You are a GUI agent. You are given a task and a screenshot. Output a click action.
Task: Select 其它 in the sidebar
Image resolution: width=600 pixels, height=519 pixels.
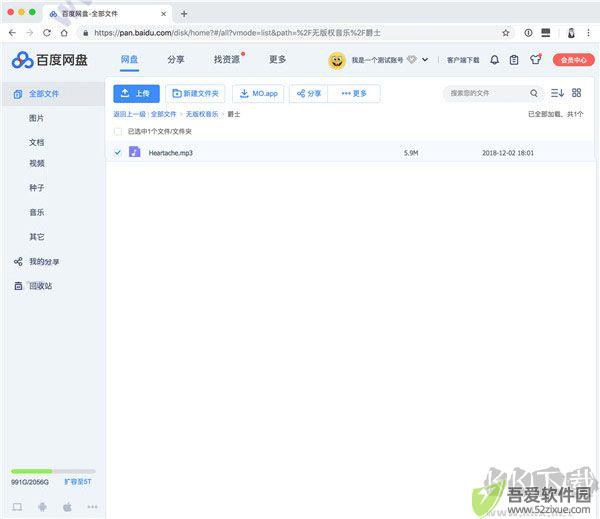click(x=37, y=237)
